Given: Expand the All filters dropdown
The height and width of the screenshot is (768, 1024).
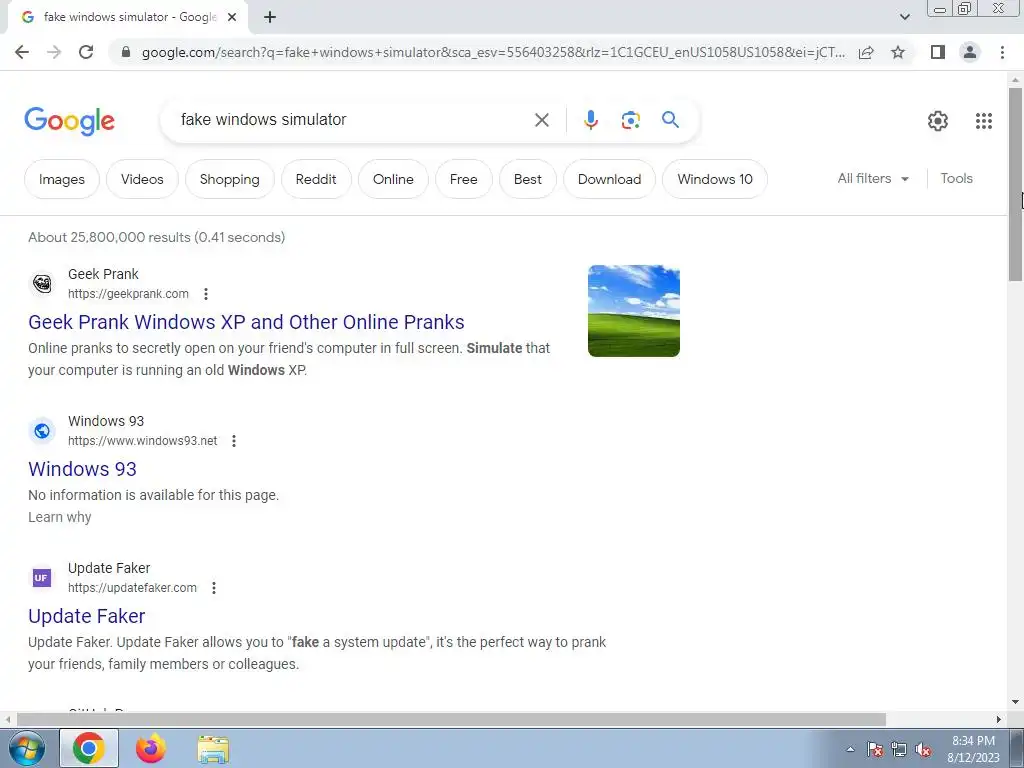Looking at the screenshot, I should (873, 178).
